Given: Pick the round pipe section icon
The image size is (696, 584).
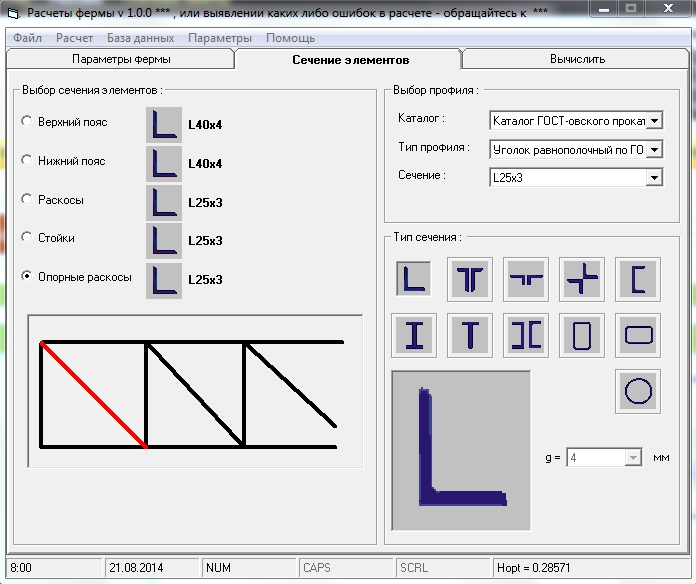Looking at the screenshot, I should 638,391.
